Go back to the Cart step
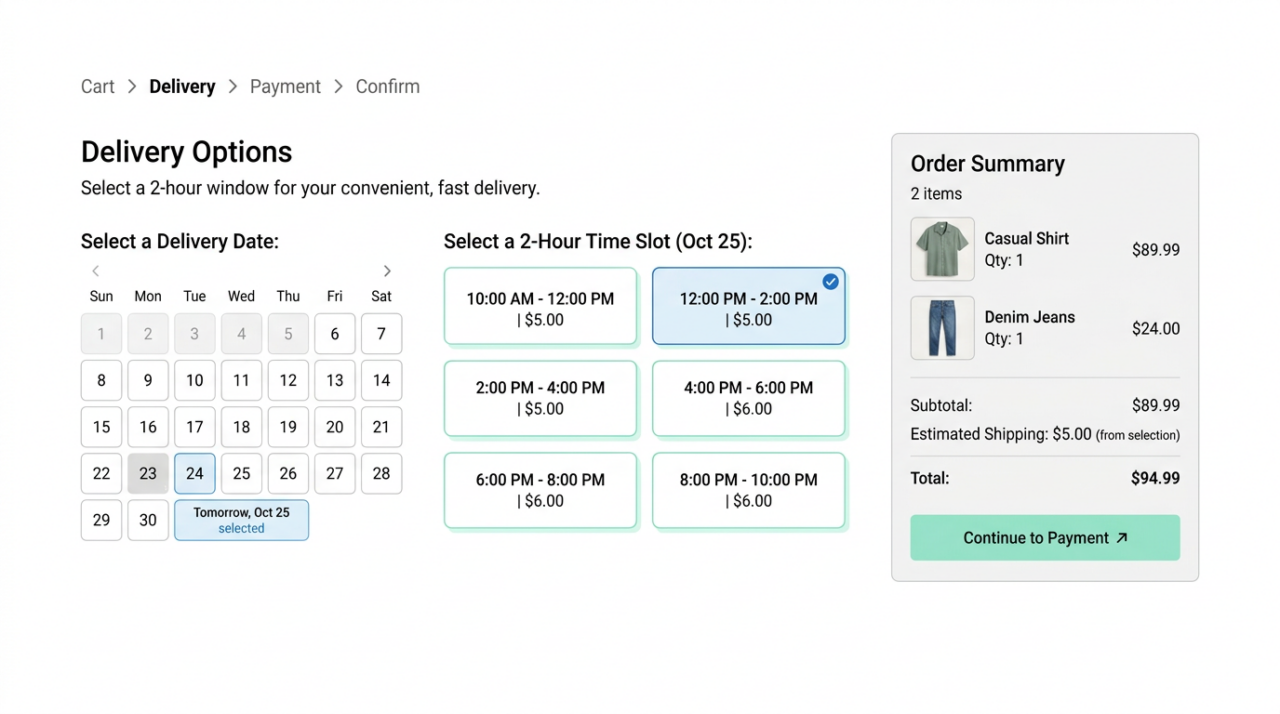Image resolution: width=1280 pixels, height=714 pixels. 98,87
